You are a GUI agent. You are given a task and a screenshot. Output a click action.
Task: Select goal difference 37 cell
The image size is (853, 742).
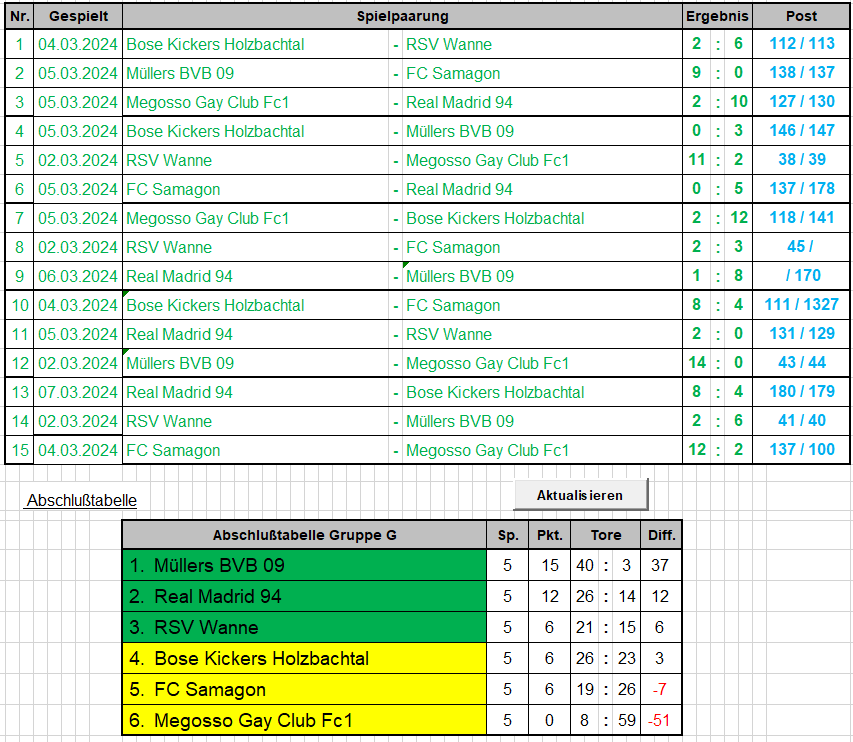pyautogui.click(x=660, y=565)
